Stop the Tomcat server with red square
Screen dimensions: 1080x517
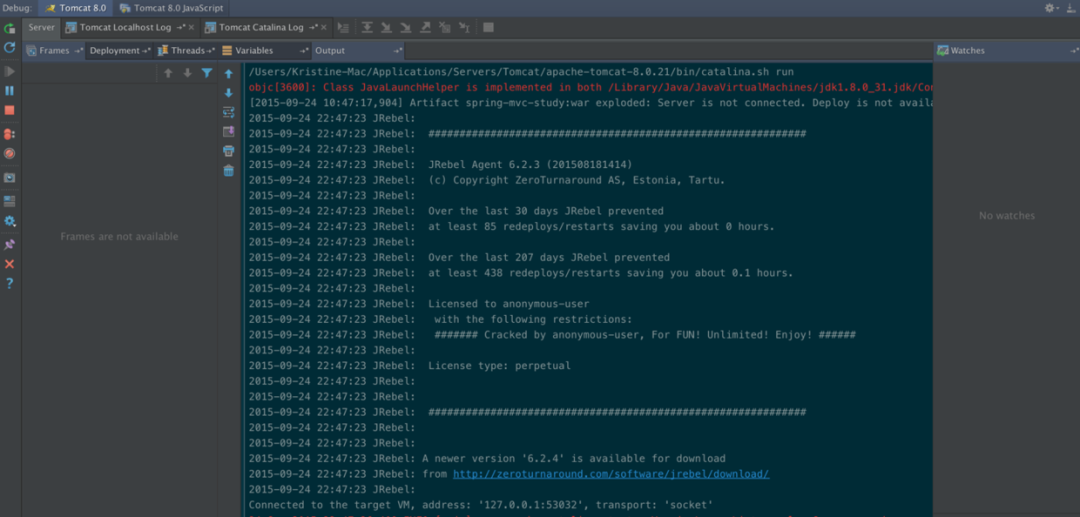pyautogui.click(x=9, y=110)
